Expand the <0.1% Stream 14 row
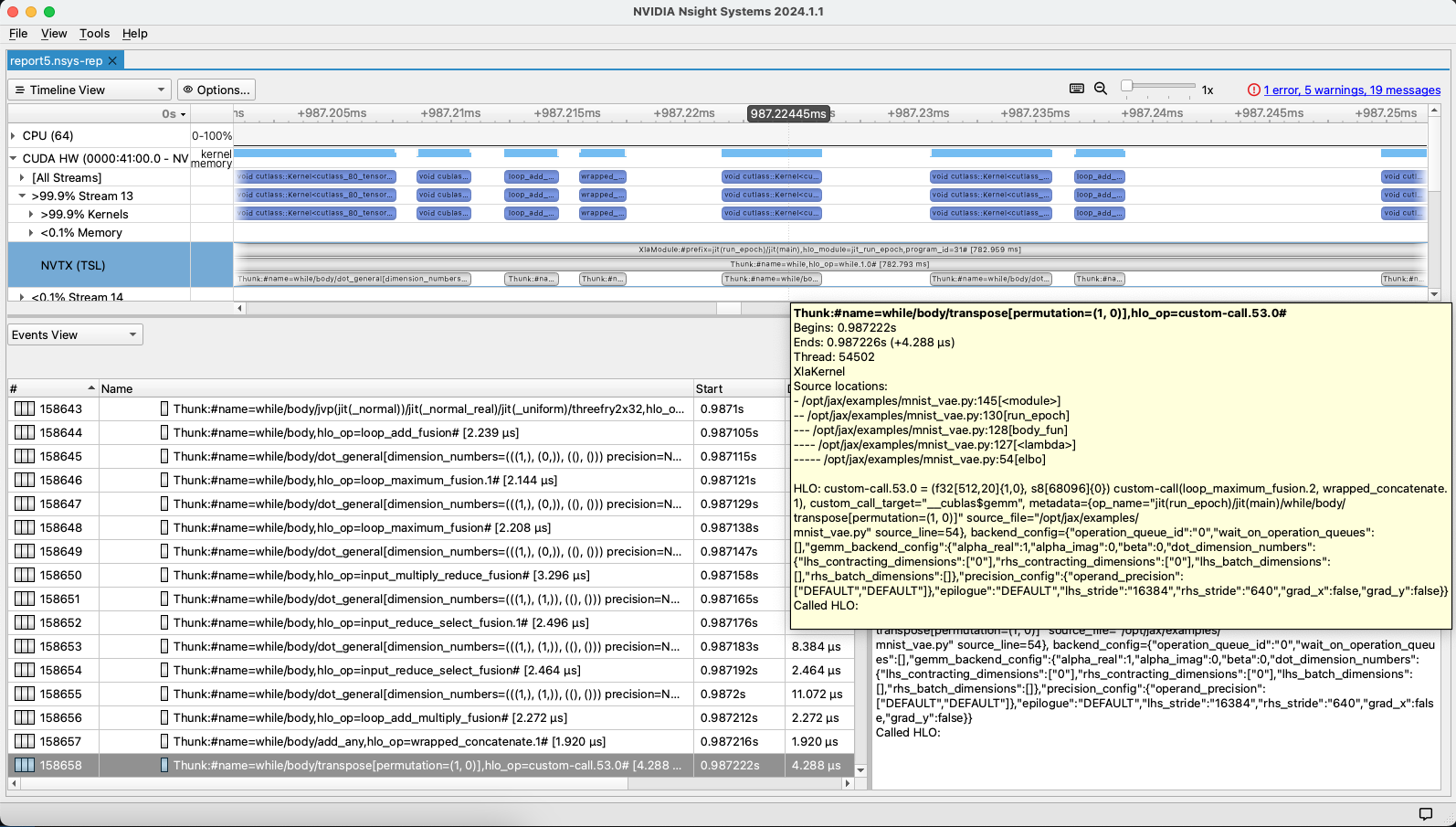The image size is (1456, 827). coord(22,297)
